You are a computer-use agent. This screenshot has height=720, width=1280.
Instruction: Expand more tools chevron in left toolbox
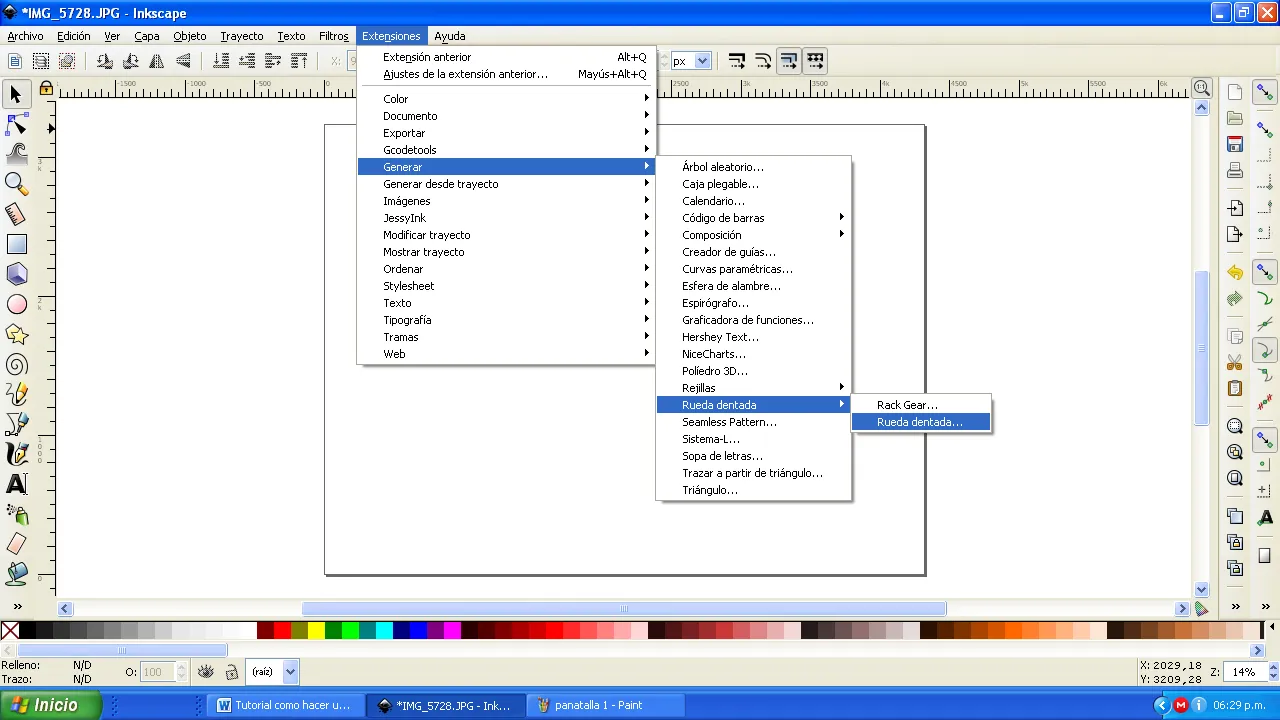(x=16, y=607)
